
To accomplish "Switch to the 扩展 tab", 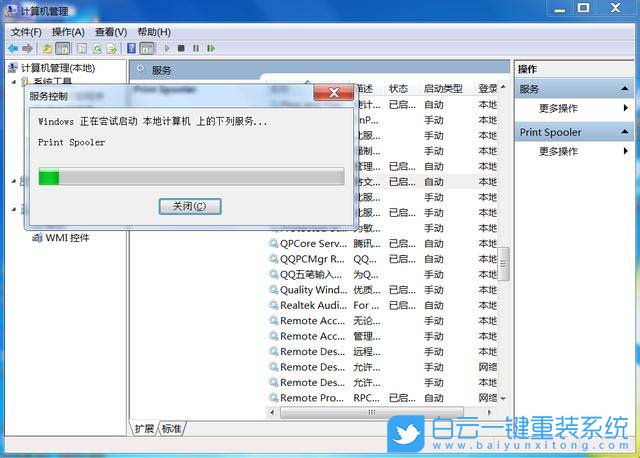I will tap(144, 429).
